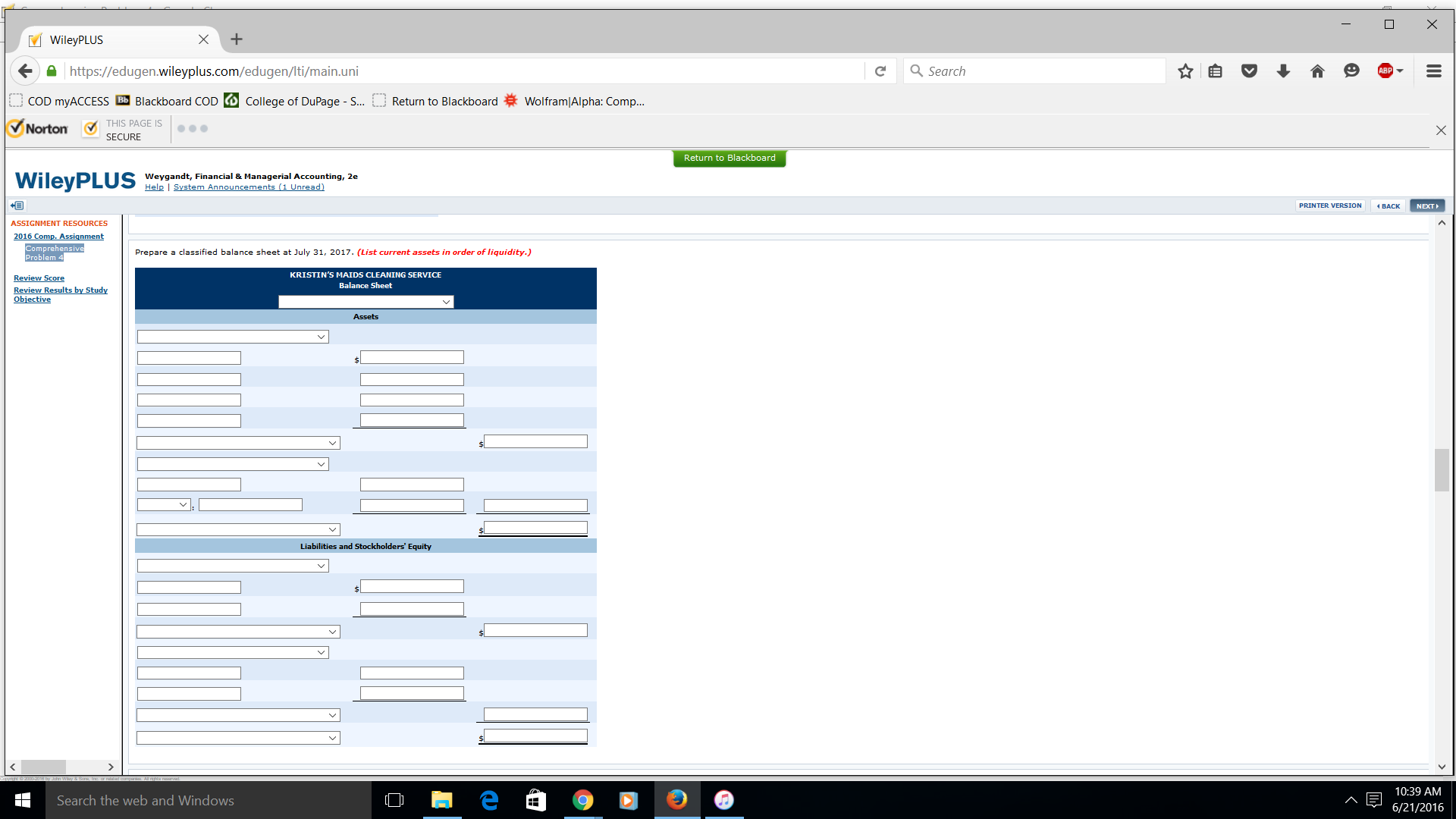Expand the first dropdown under Liabilities heading
The height and width of the screenshot is (819, 1456).
pos(233,566)
